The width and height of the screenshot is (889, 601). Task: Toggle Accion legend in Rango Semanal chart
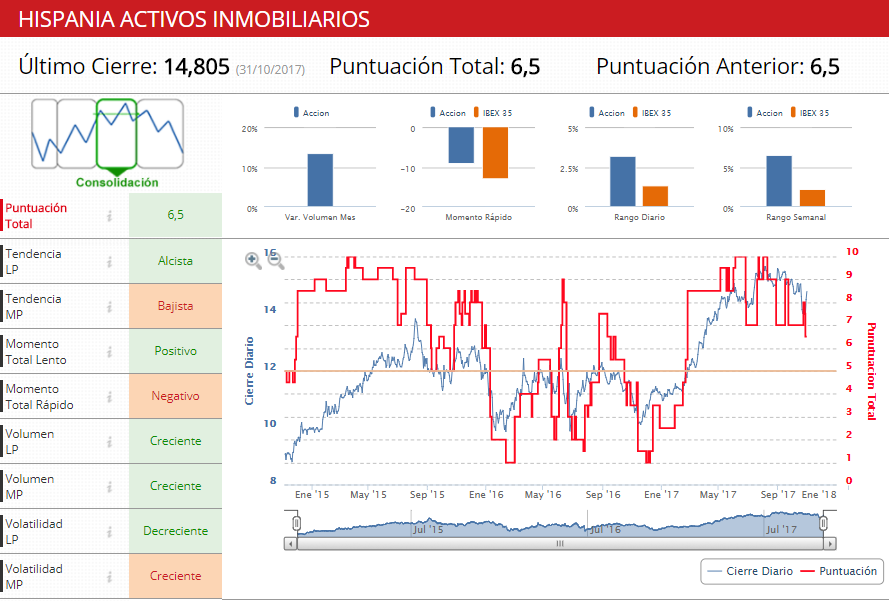tap(765, 113)
